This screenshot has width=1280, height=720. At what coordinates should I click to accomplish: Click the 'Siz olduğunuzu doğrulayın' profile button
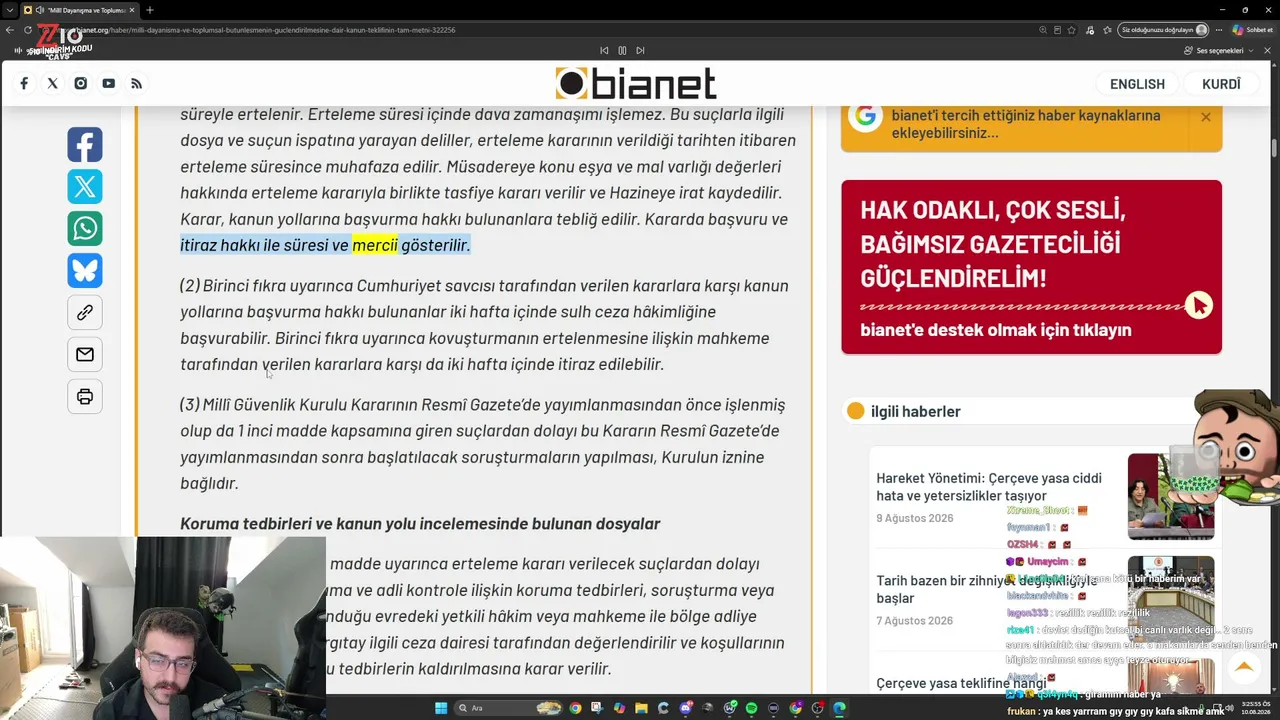(x=1164, y=30)
